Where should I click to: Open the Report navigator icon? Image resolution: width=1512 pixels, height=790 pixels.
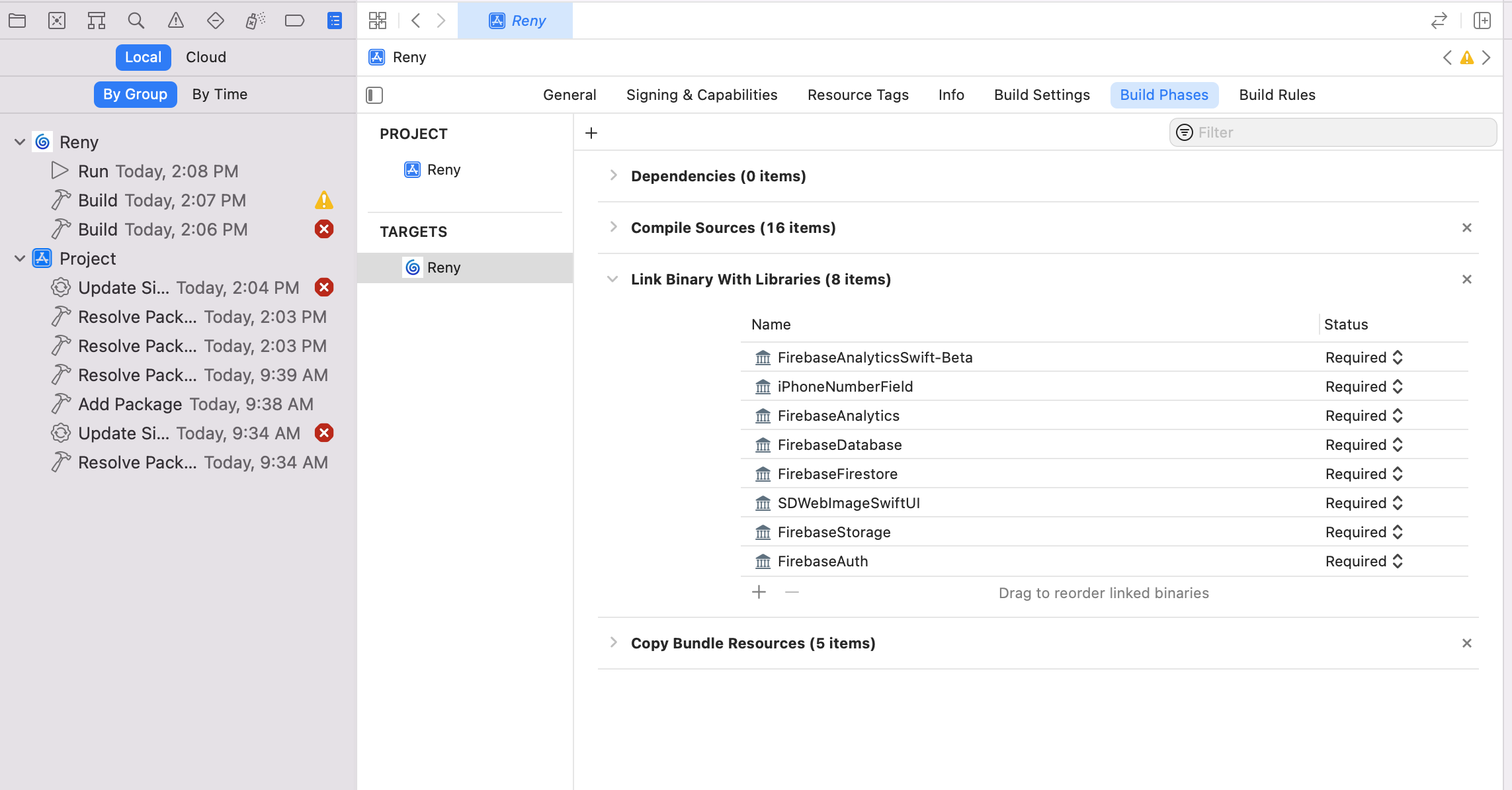(x=335, y=21)
